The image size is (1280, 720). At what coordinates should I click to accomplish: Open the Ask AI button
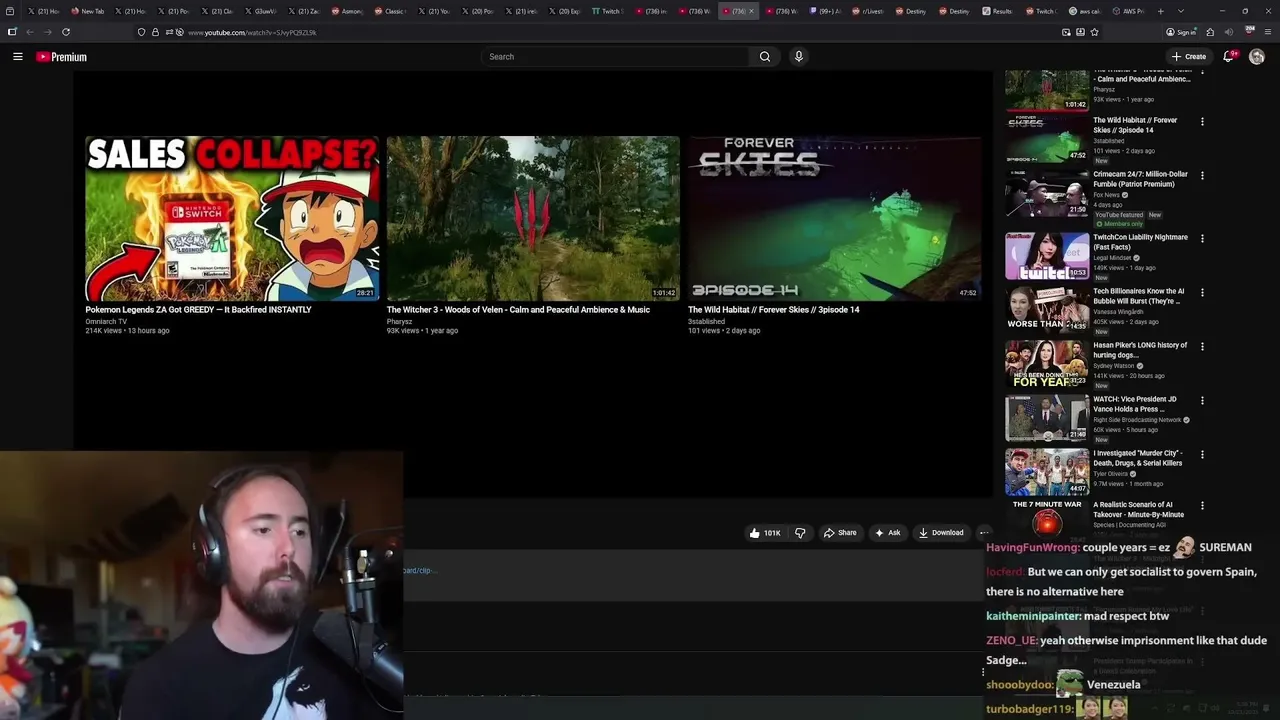(x=888, y=533)
